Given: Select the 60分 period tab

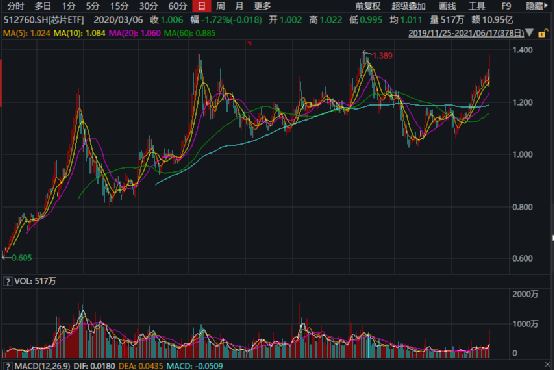Looking at the screenshot, I should 177,6.
